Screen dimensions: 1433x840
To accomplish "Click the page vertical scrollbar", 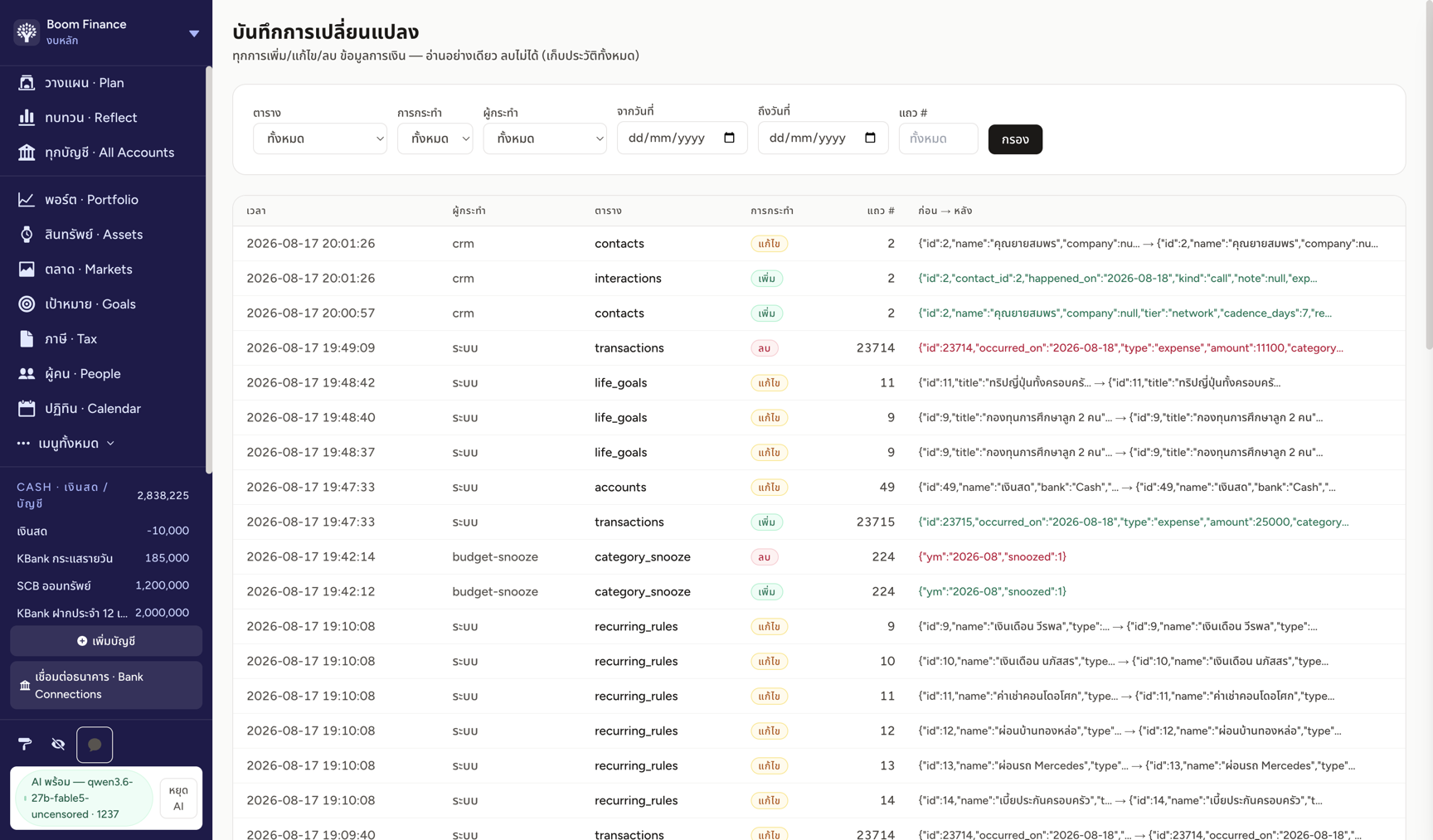I will (x=1428, y=174).
